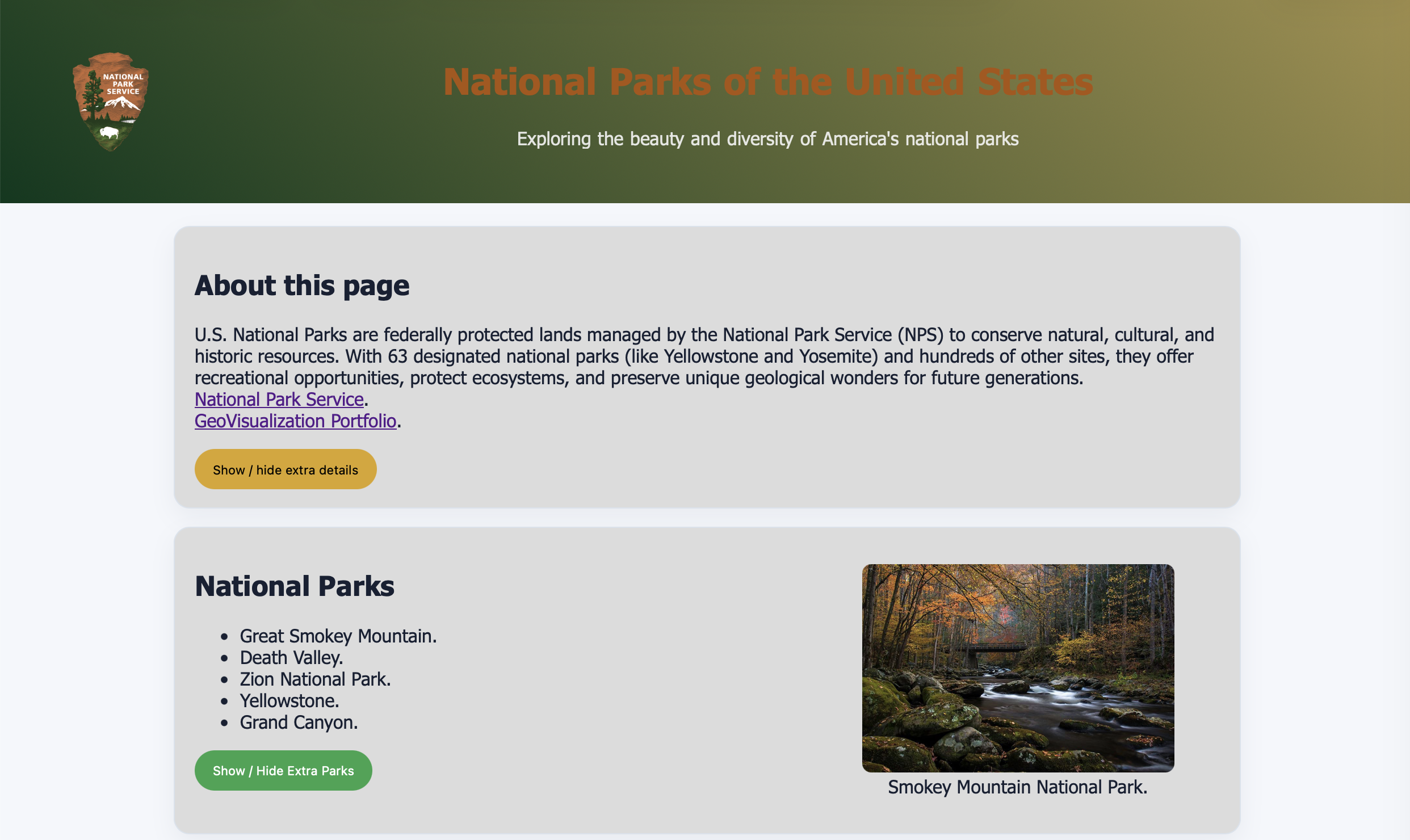Click the Smokey Mountain stream photo
Screen dimensions: 1410x840
pyautogui.click(x=1018, y=668)
